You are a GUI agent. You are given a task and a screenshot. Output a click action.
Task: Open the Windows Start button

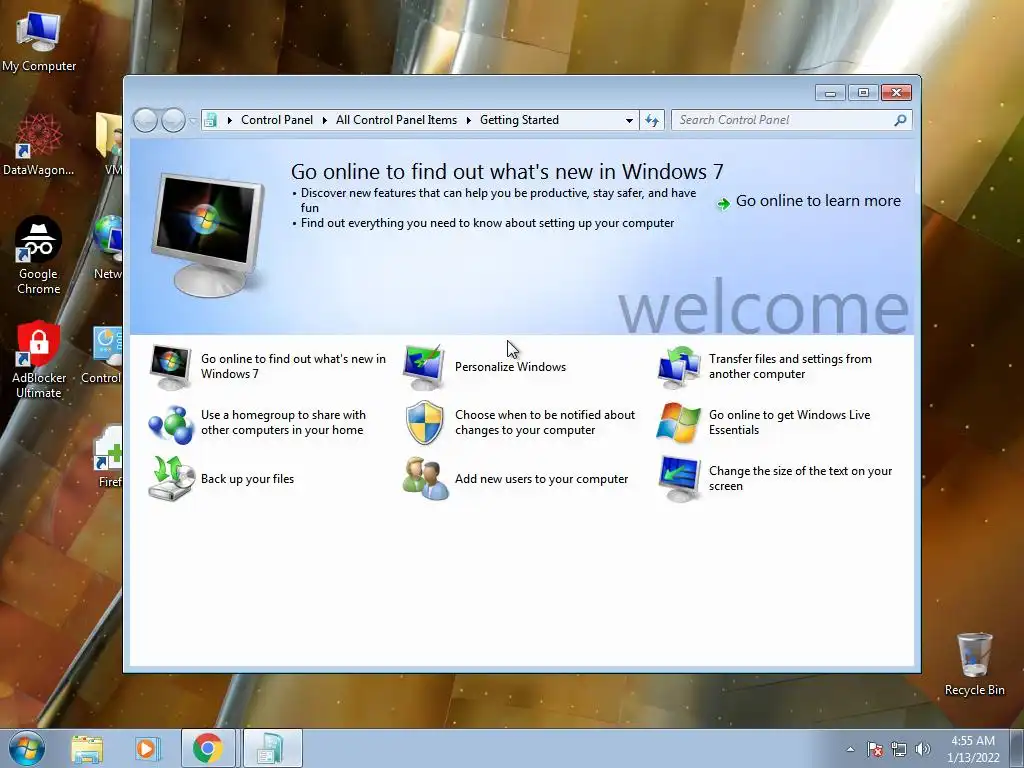pos(27,748)
